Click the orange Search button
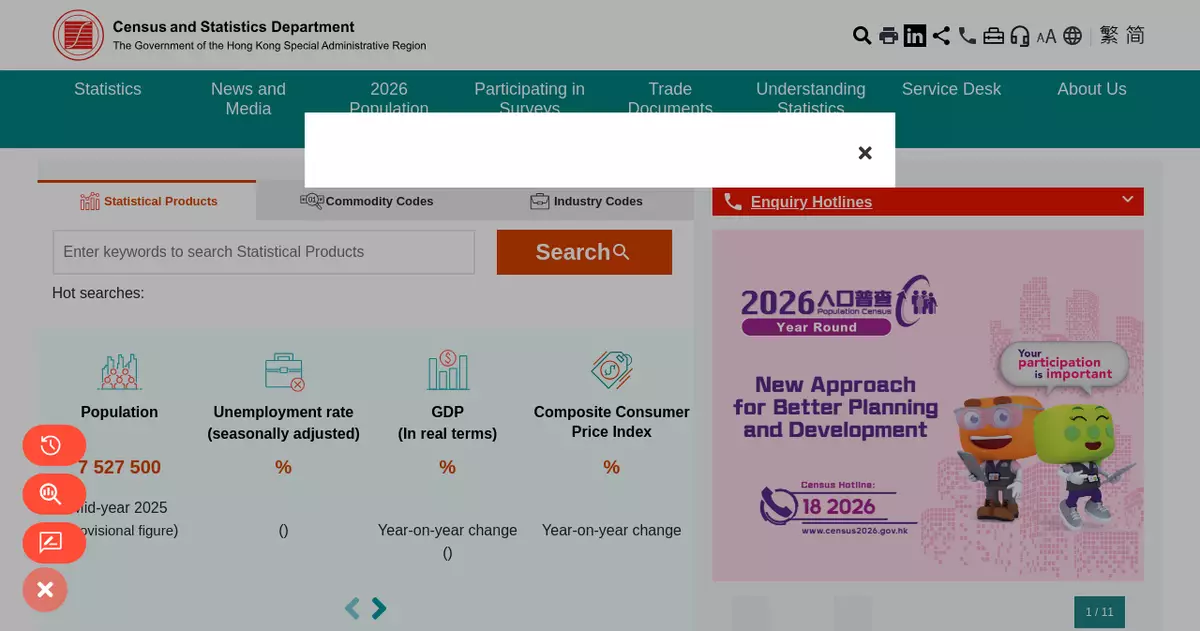1200x631 pixels. (x=584, y=252)
